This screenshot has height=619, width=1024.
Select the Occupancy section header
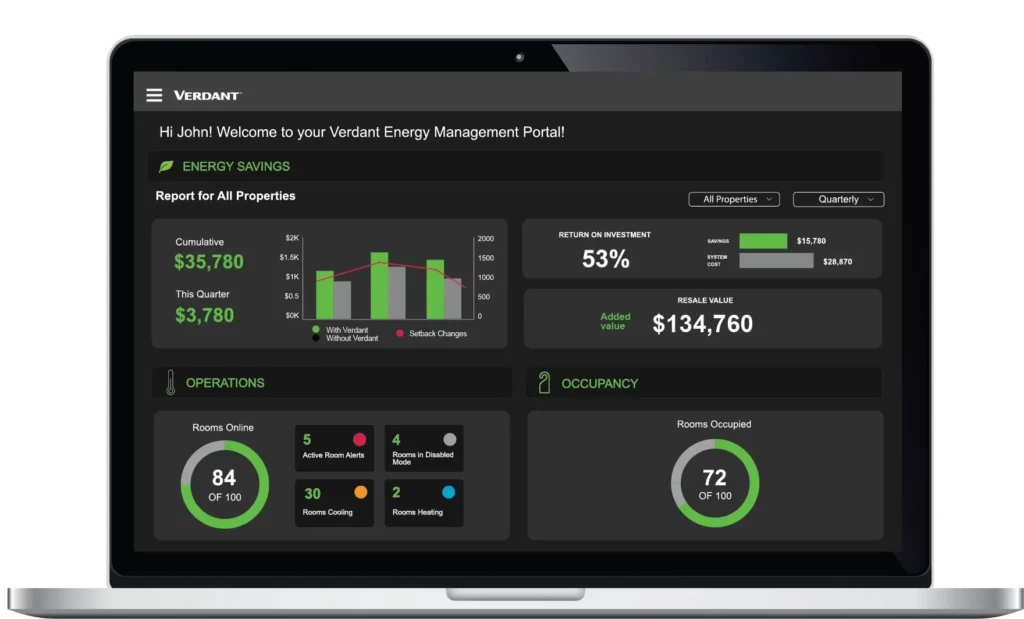coord(599,383)
